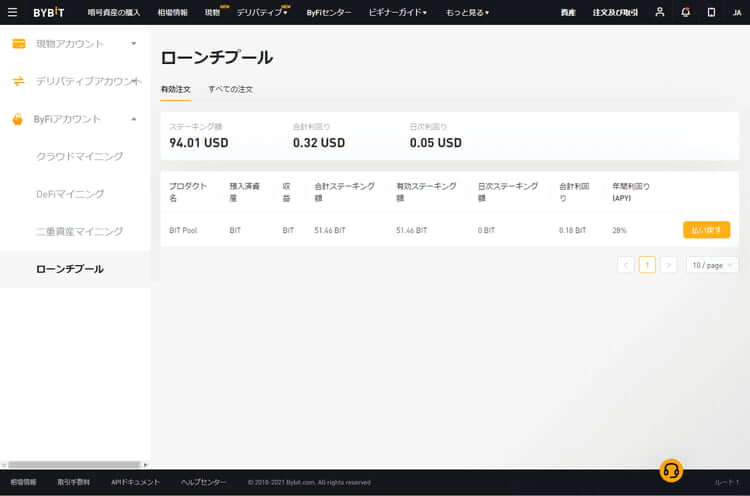Viewport: 750px width, 496px height.
Task: Open 資産 in top menu
Action: tap(568, 13)
